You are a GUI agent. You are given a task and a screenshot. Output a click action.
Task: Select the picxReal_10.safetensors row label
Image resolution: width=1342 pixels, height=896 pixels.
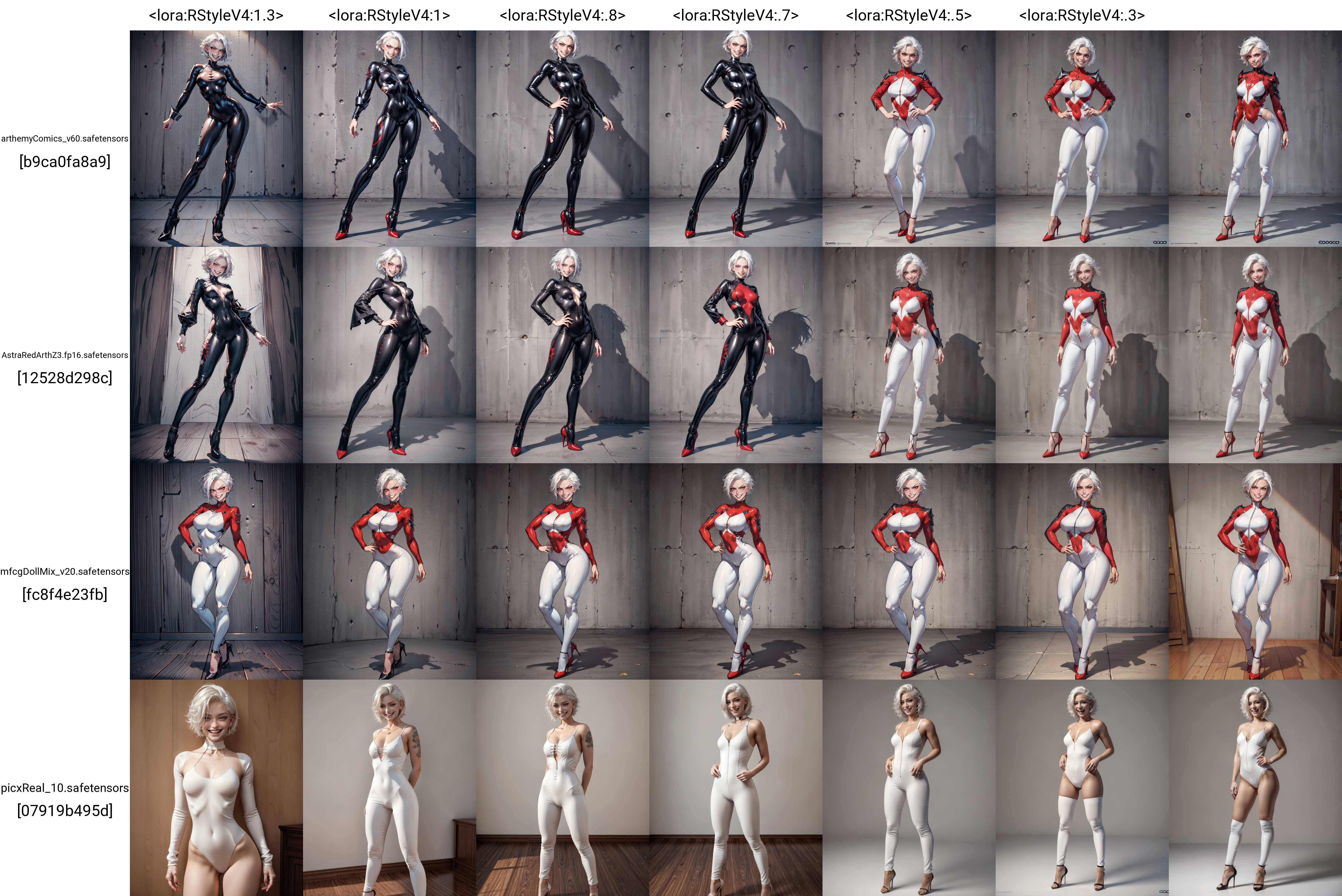coord(64,788)
